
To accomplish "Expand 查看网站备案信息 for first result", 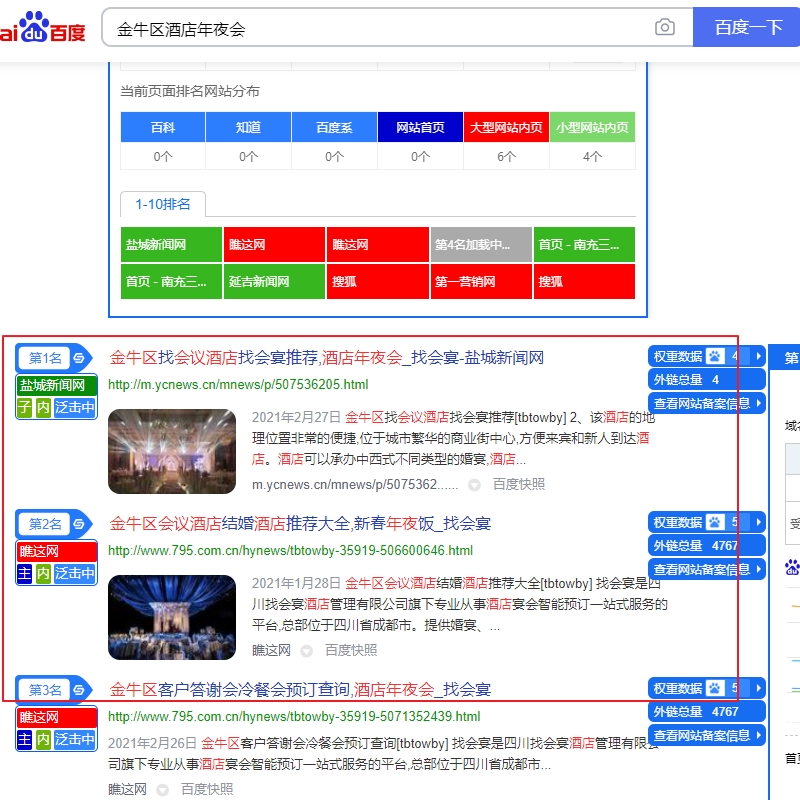I will (707, 403).
